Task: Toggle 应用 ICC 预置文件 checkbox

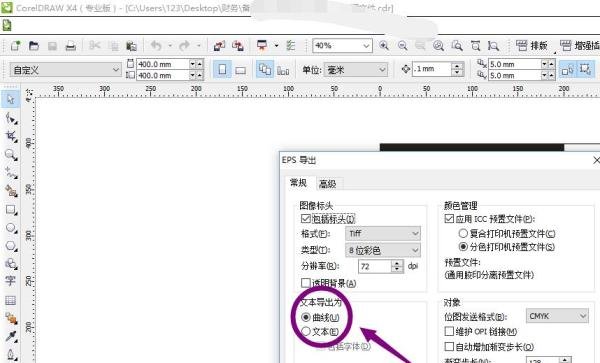Action: [449, 219]
